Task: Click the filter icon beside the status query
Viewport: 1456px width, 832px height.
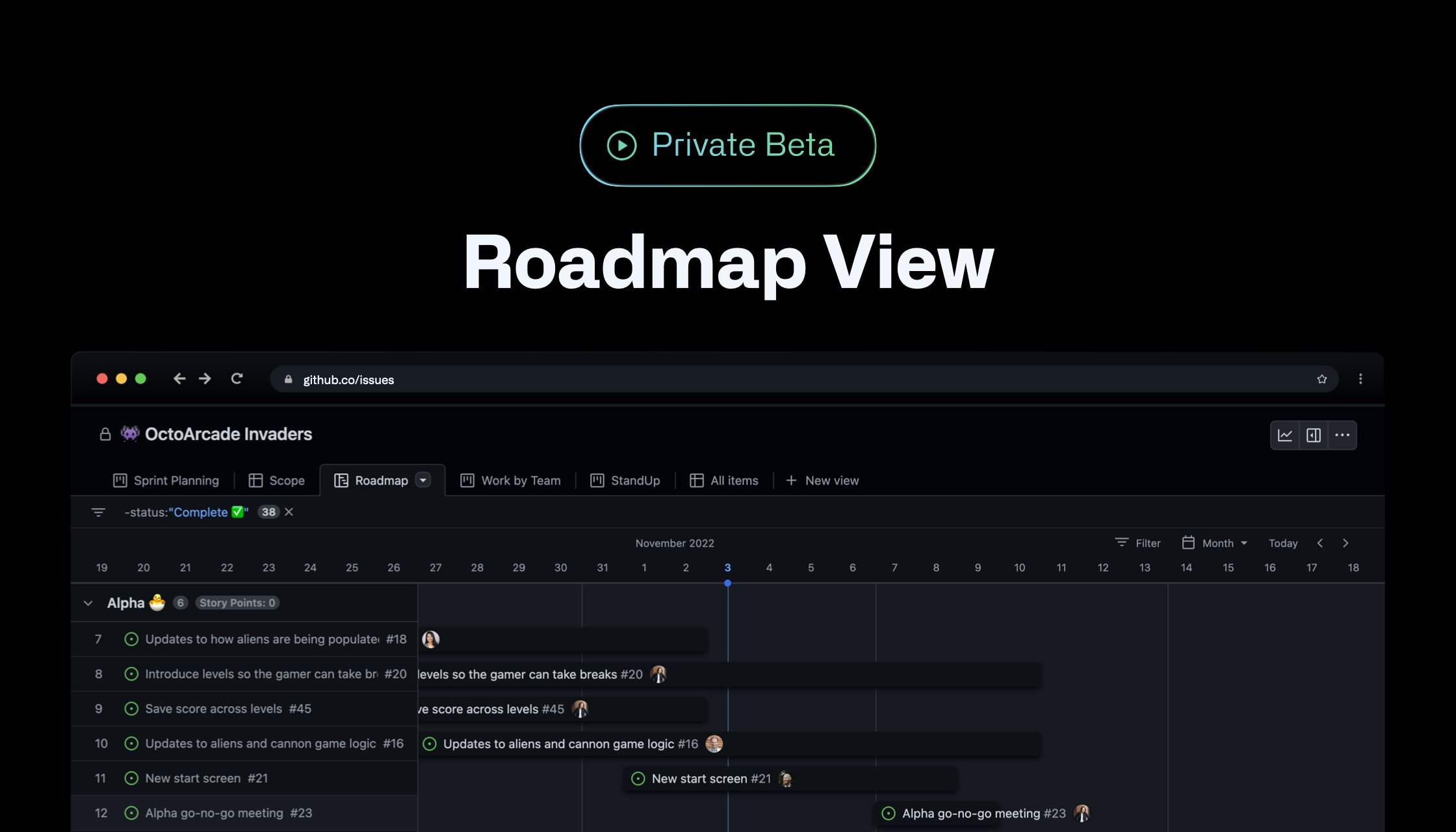Action: point(98,512)
